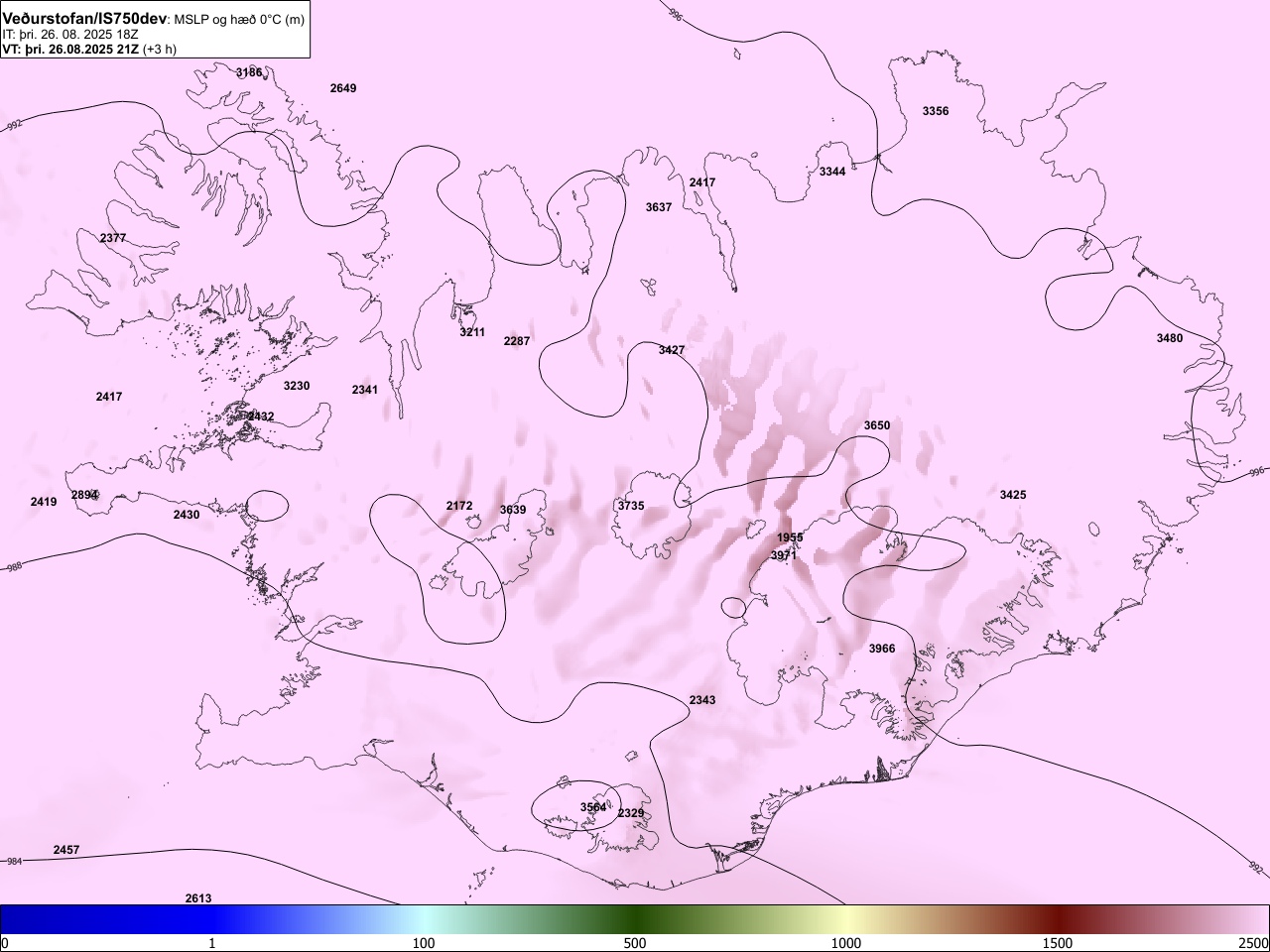Click the height value 2430
Screen dimensions: 1270x952
187,515
